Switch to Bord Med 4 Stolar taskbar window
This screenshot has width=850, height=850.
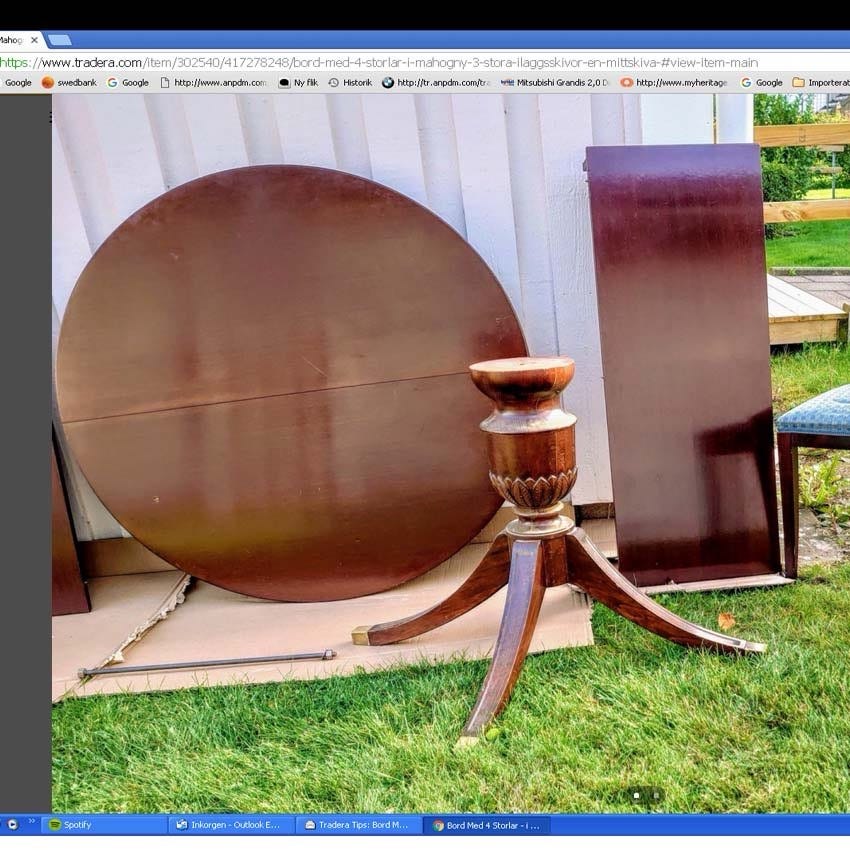click(x=486, y=825)
